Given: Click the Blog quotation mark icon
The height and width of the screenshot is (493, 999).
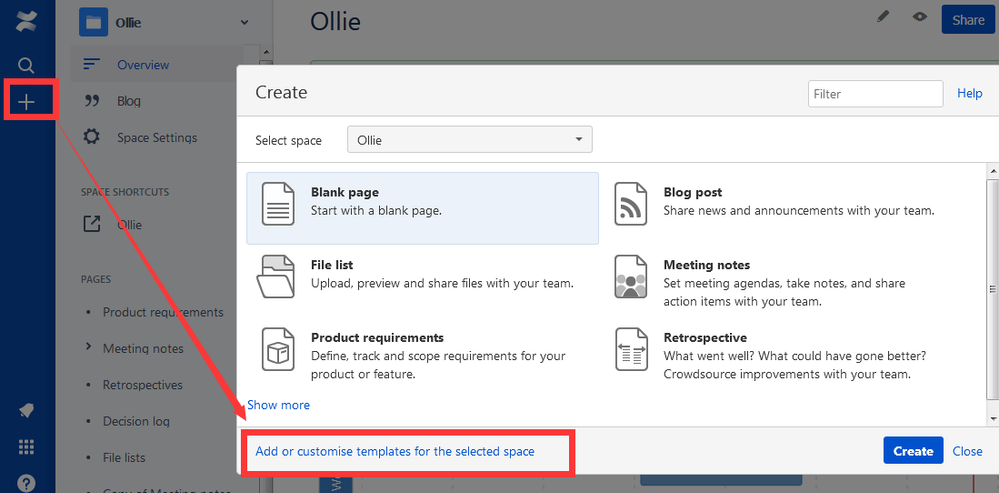Looking at the screenshot, I should 92,101.
